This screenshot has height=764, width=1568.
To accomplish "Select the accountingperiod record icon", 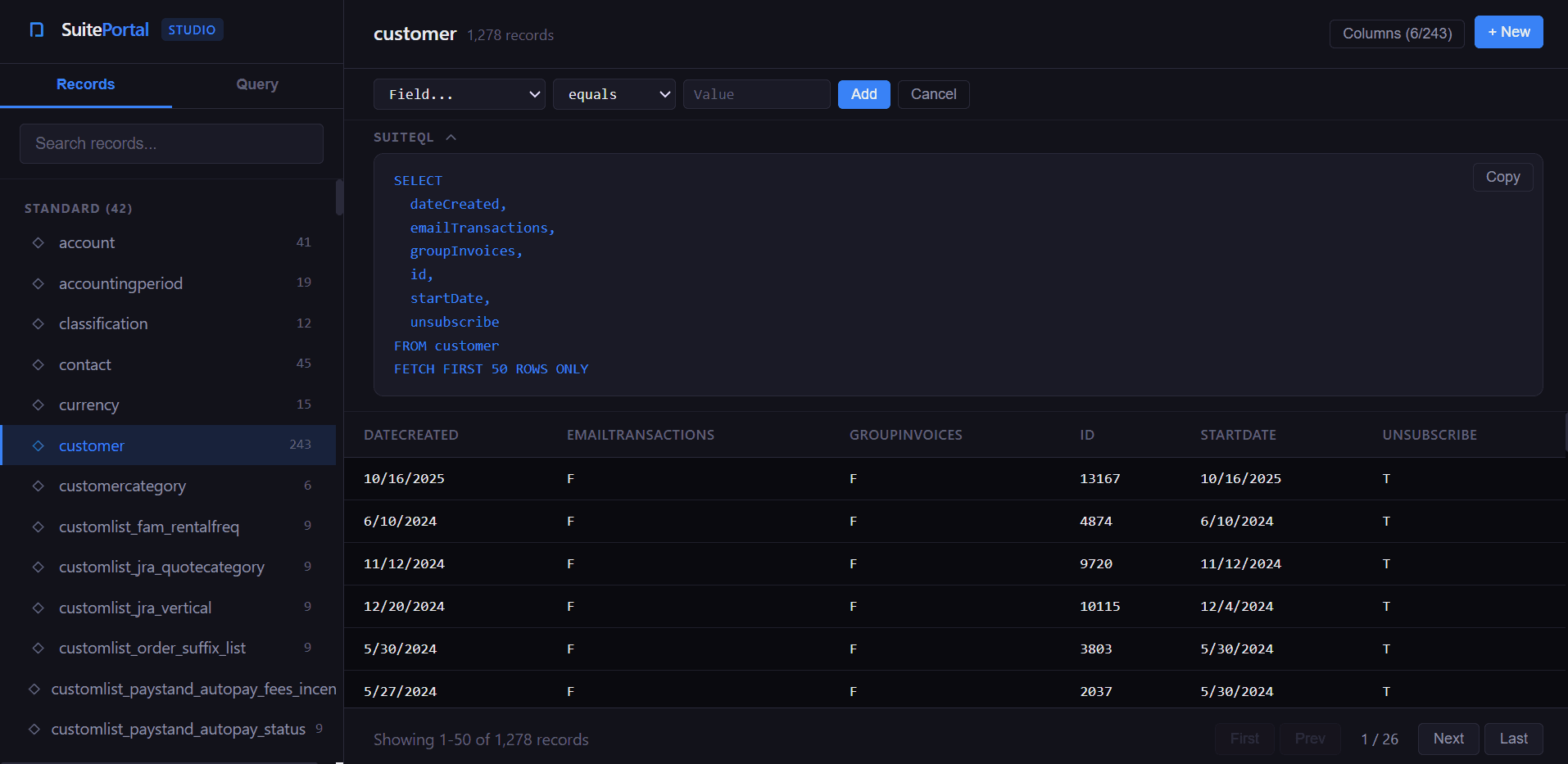I will 38,283.
